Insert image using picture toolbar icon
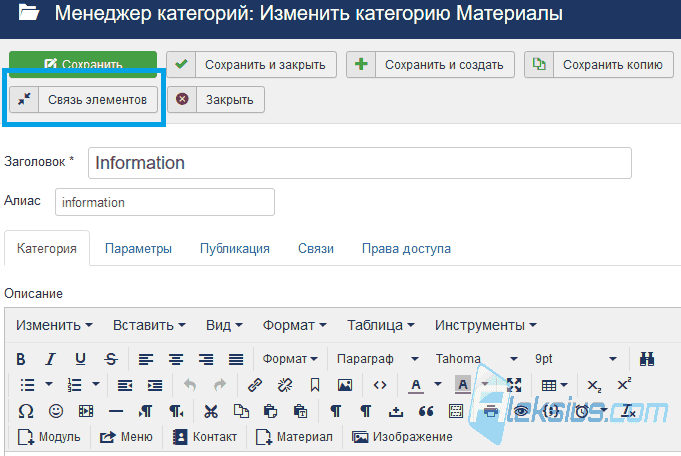The width and height of the screenshot is (681, 456). click(345, 385)
